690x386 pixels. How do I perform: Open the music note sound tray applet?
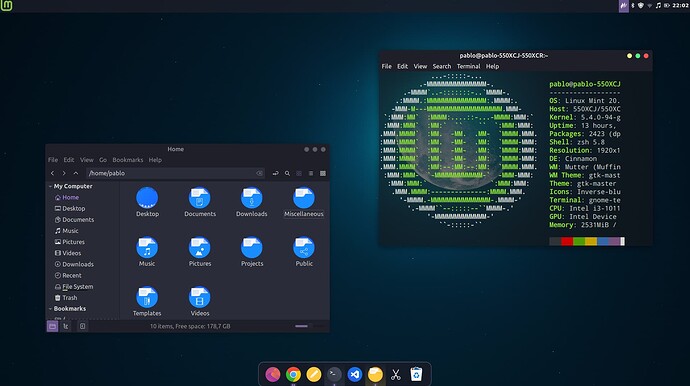tap(658, 6)
